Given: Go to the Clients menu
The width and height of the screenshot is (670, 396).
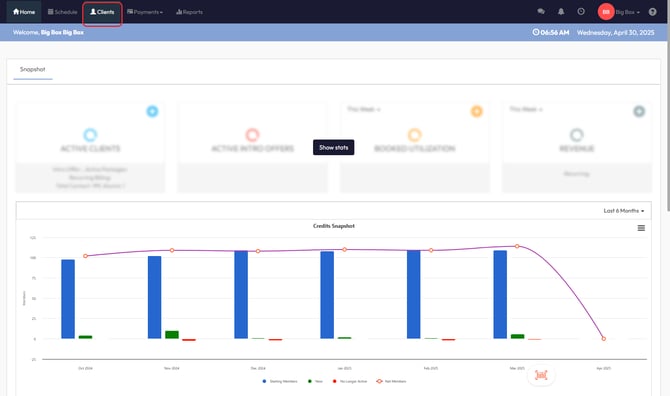Looking at the screenshot, I should tap(102, 12).
